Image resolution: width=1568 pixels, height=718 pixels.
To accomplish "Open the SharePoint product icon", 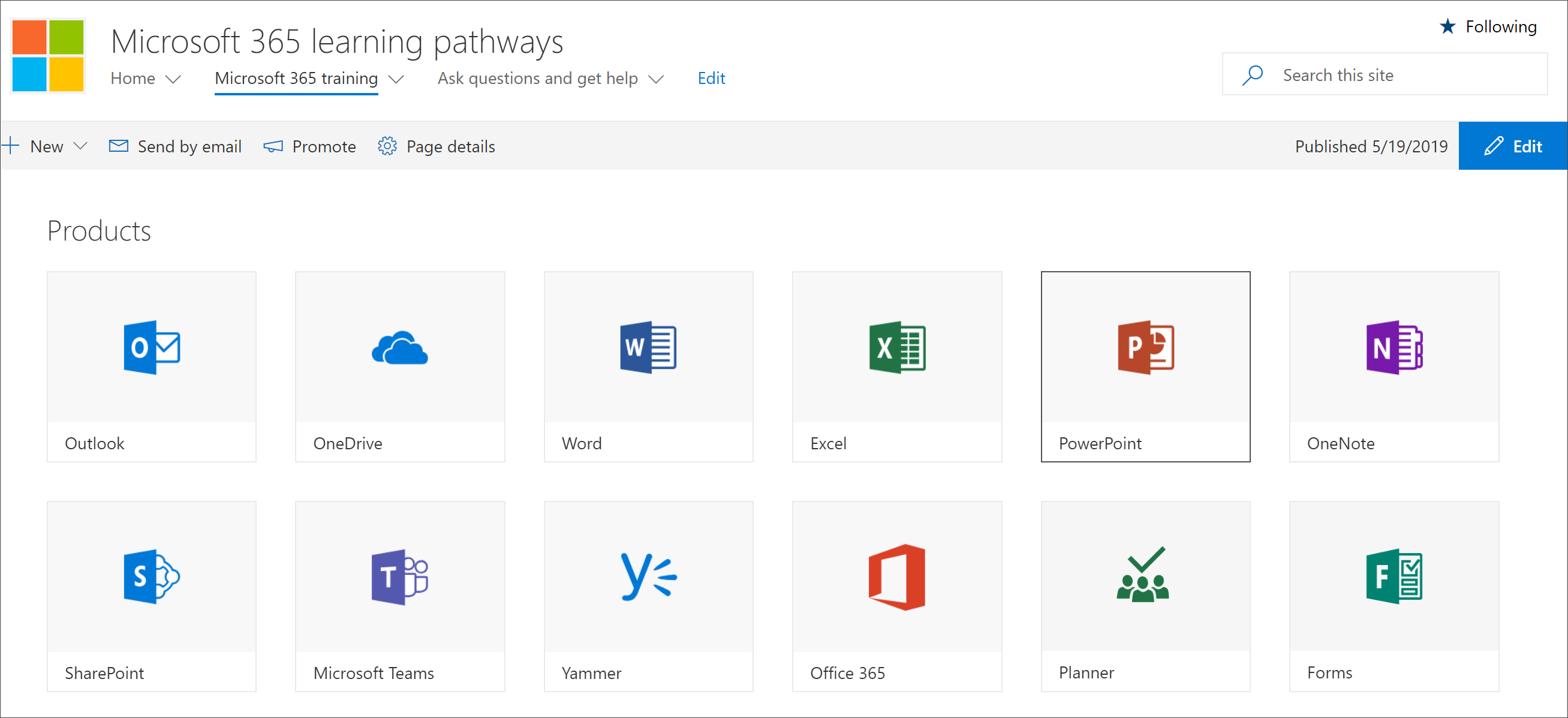I will [x=152, y=576].
